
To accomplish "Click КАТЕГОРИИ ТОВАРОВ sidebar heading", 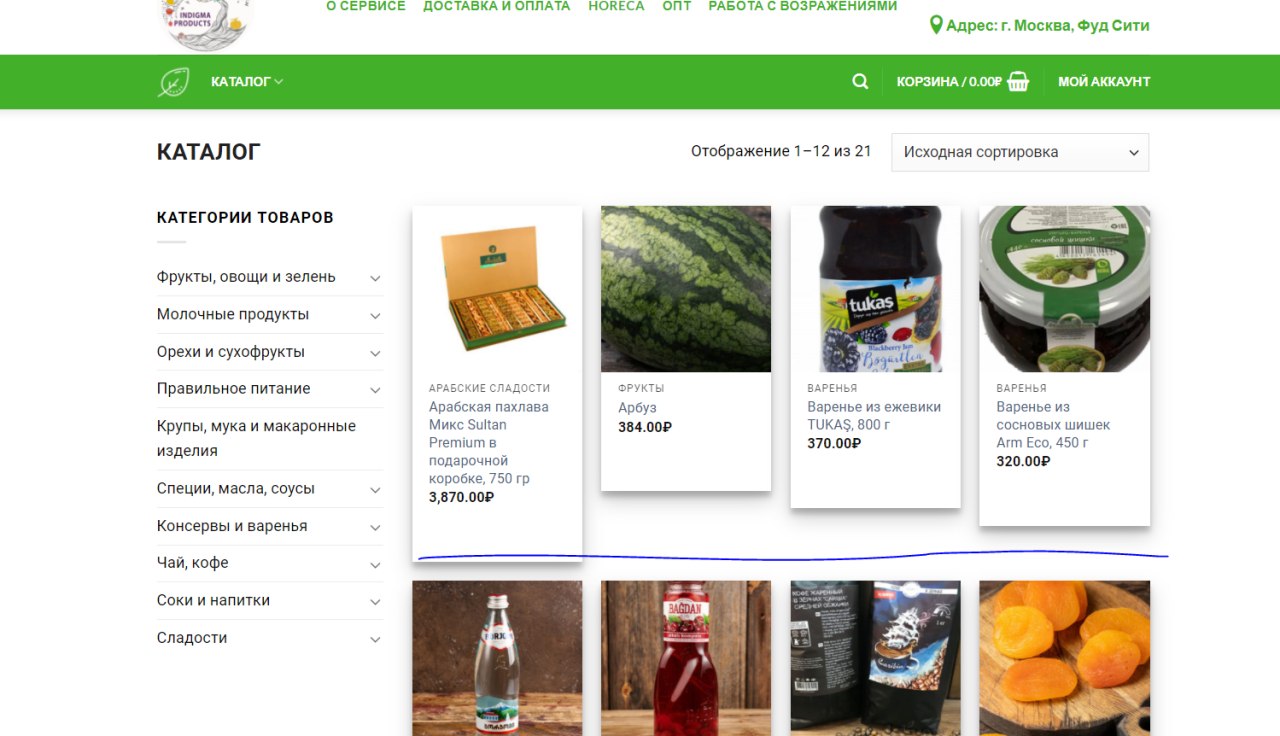I will tap(245, 217).
